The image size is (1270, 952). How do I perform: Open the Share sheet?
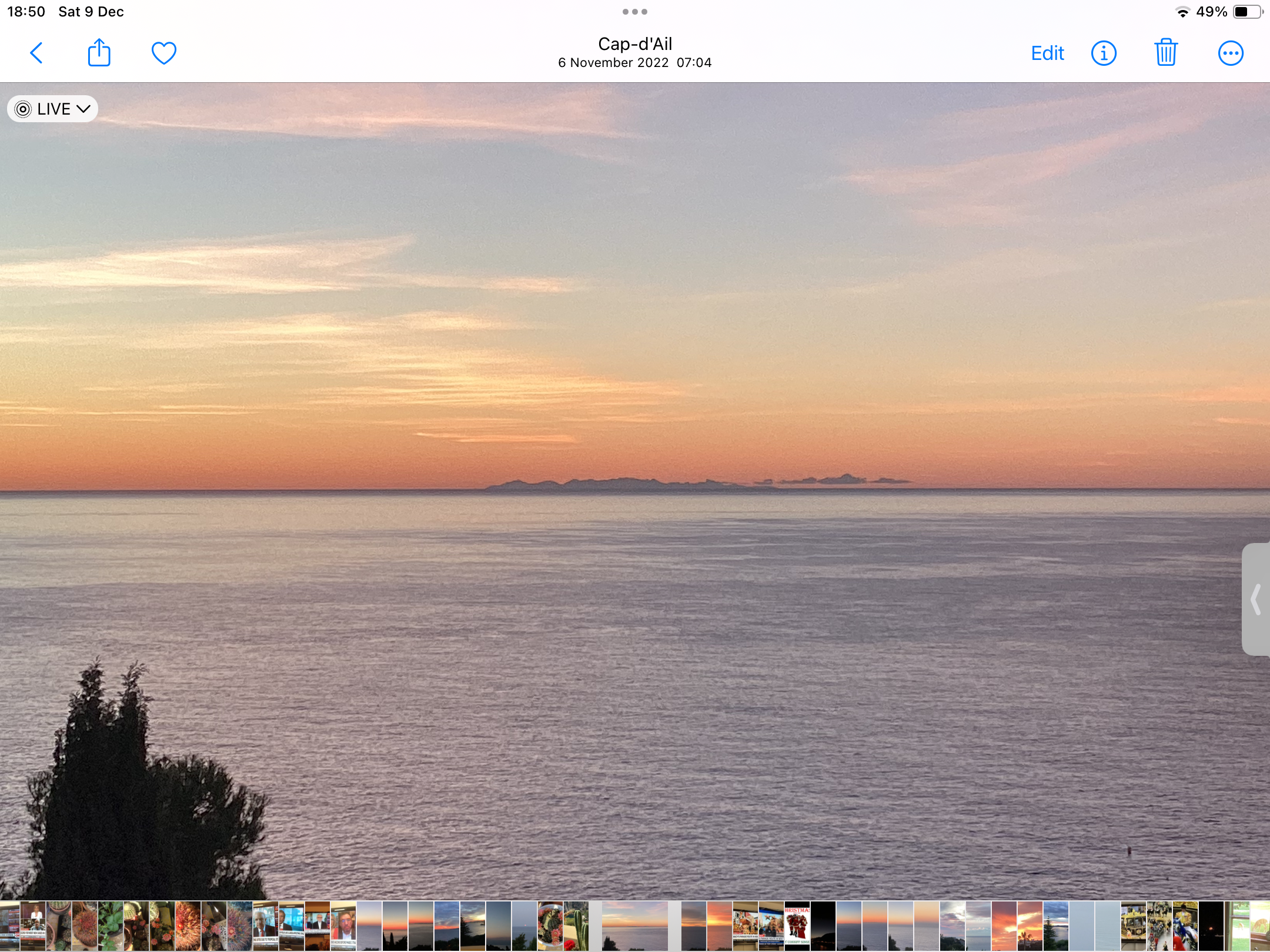[x=99, y=53]
